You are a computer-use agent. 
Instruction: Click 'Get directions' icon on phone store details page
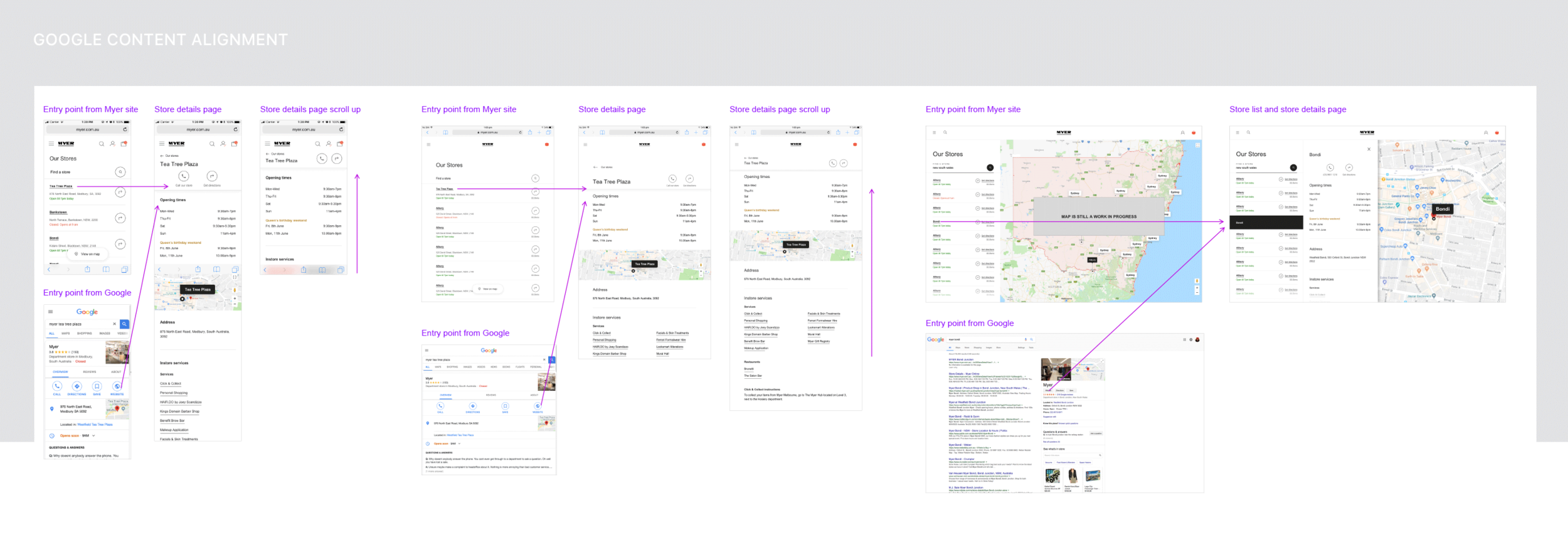212,176
